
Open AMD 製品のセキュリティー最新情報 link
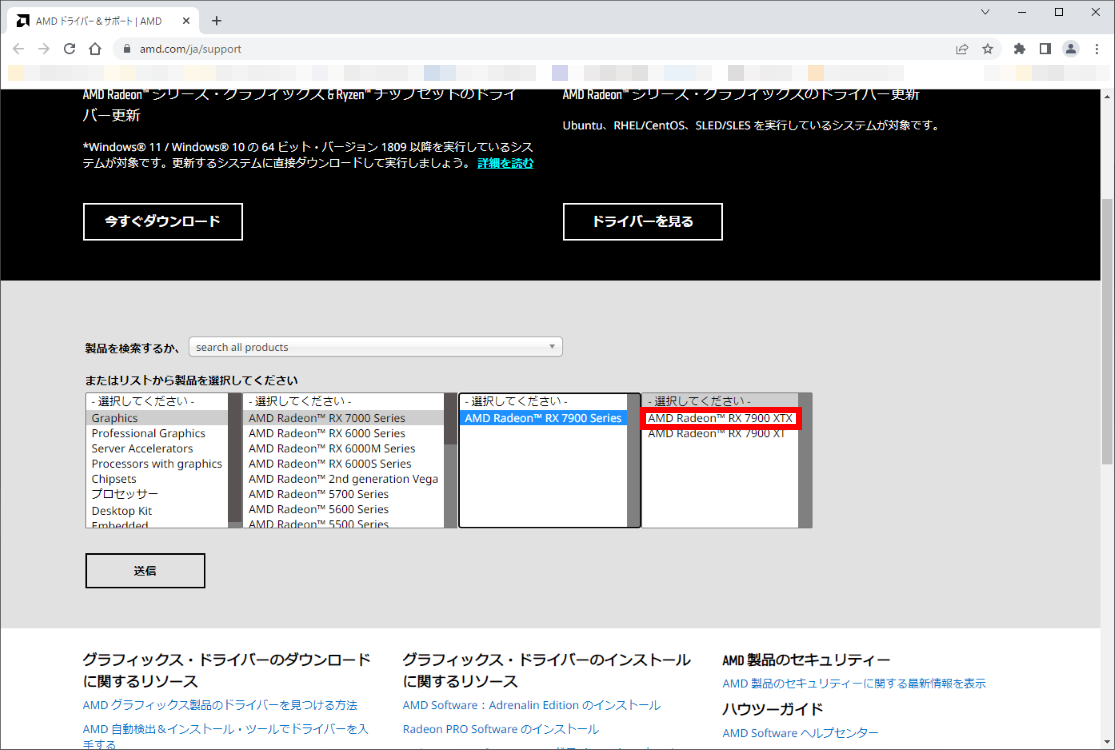click(854, 684)
